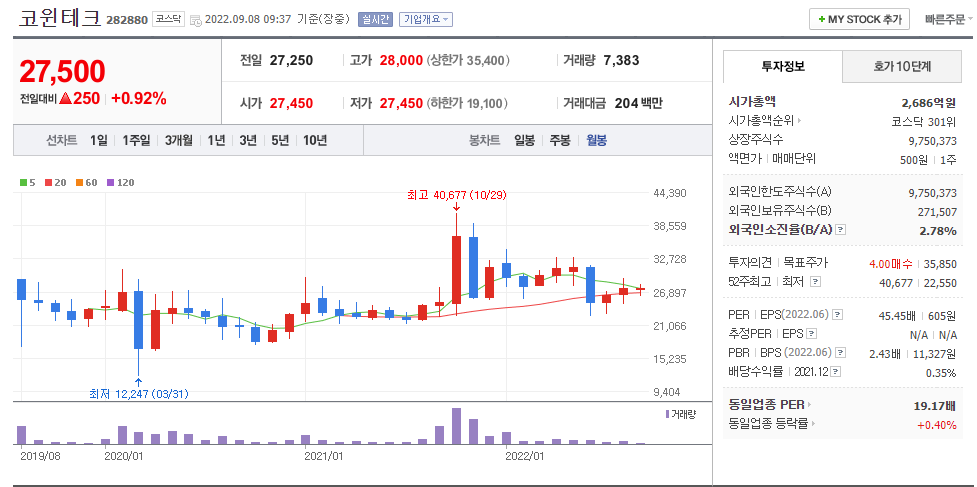Open help icon next to 52주최고 최저
977x487 pixels.
[x=815, y=282]
